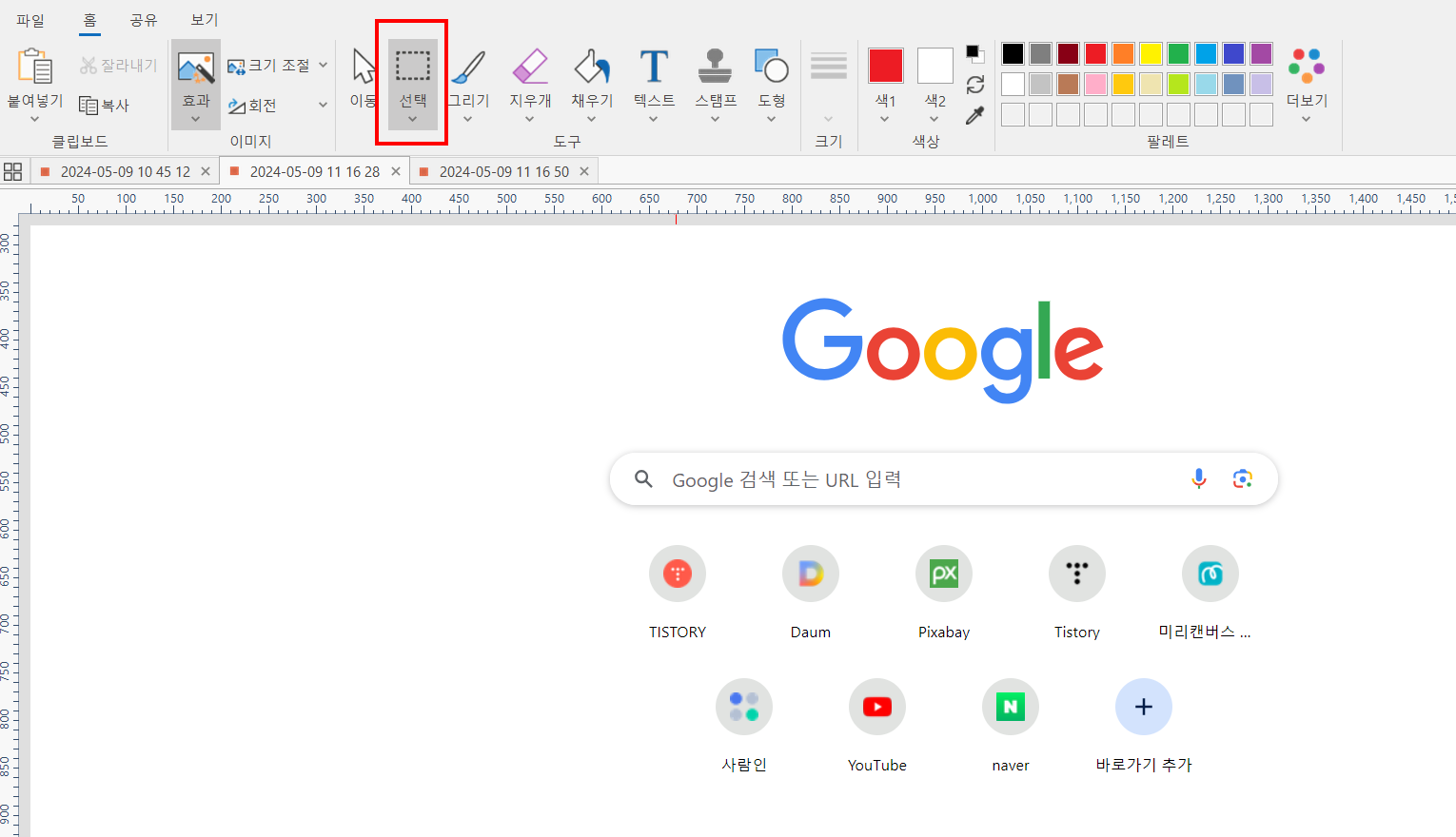Select the Move (이동) arrow tool
Image resolution: width=1456 pixels, height=837 pixels.
(x=364, y=67)
